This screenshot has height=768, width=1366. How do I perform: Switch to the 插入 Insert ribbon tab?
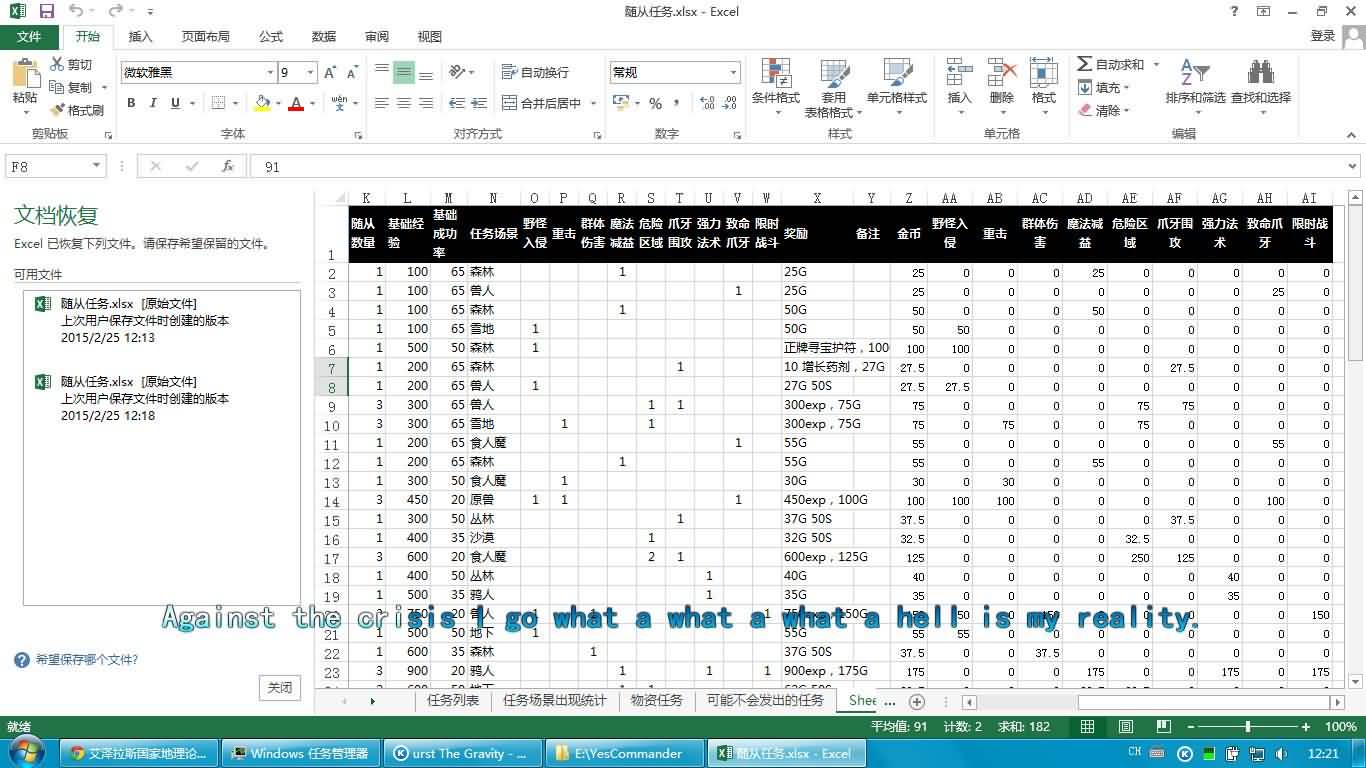click(x=141, y=36)
